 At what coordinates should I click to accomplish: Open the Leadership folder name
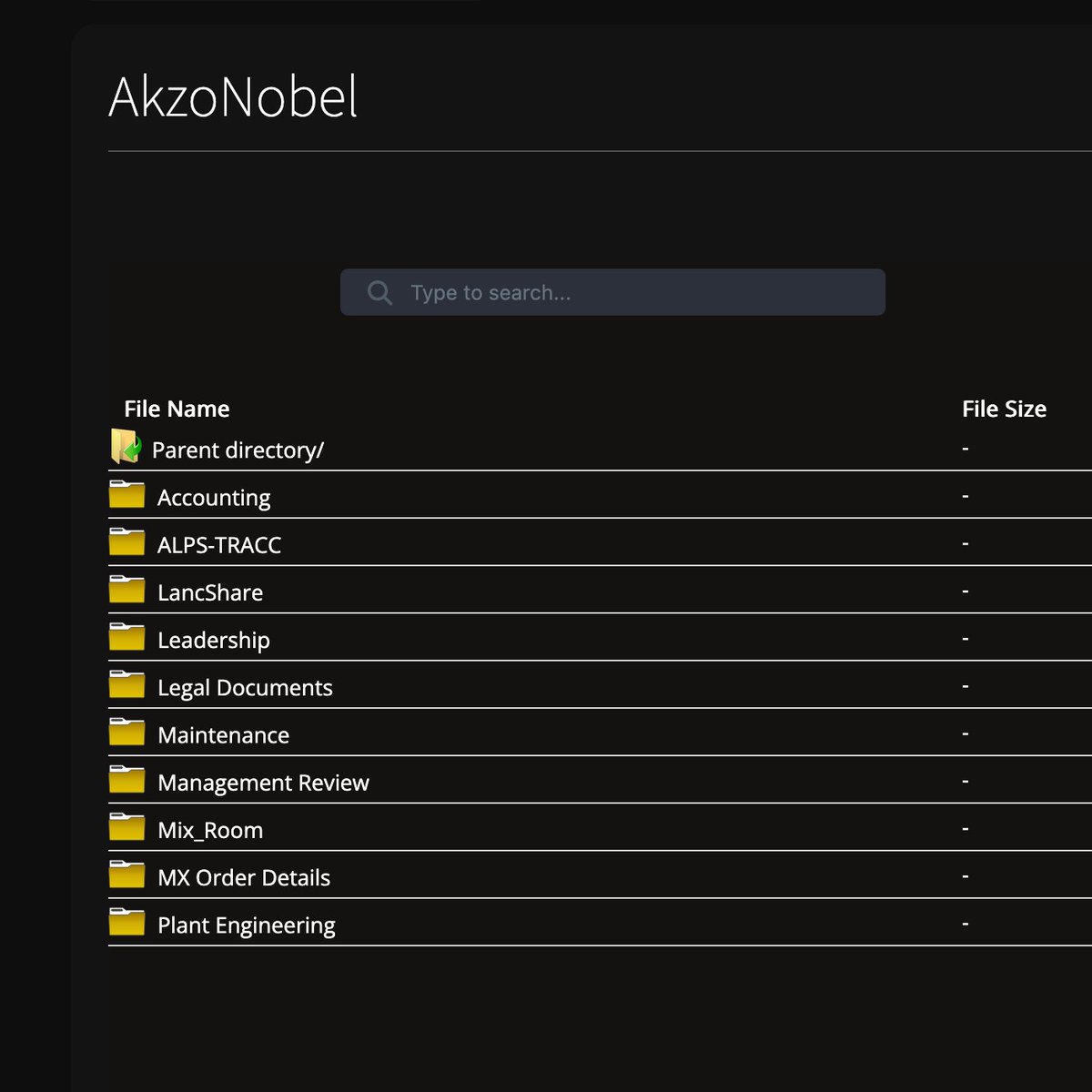click(214, 640)
